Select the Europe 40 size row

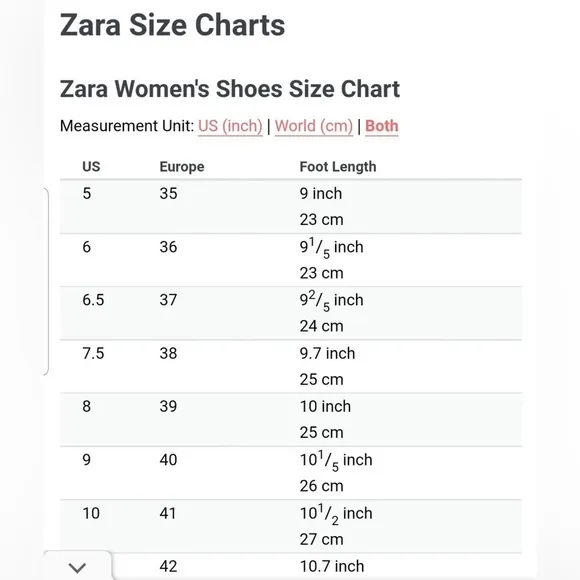click(x=291, y=473)
